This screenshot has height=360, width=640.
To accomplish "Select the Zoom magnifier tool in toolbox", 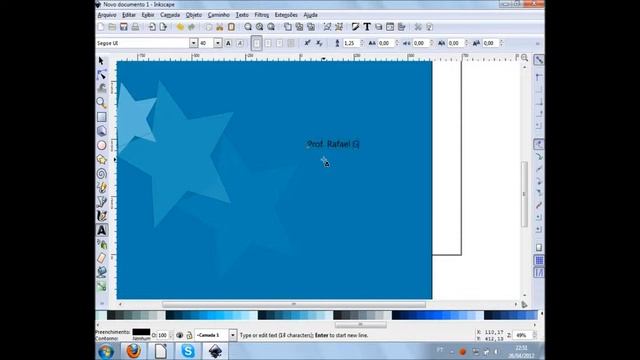I will pos(102,102).
